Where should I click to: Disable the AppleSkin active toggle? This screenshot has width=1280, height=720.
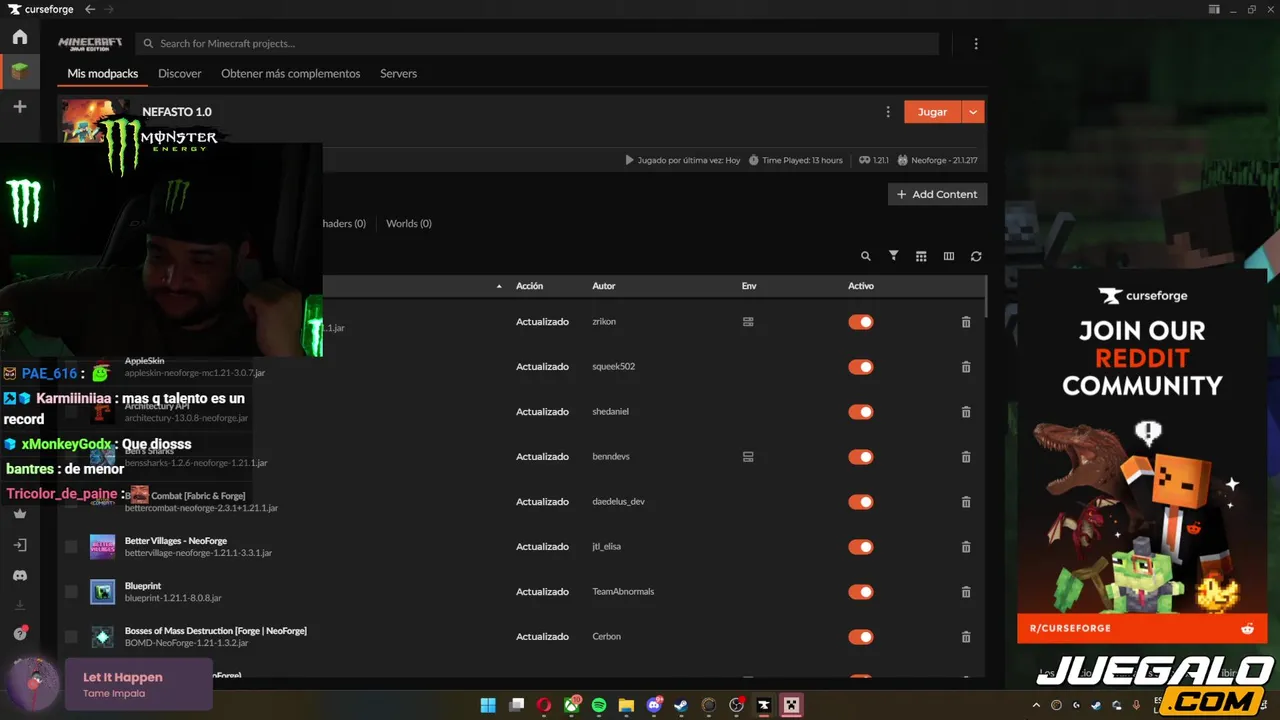861,367
